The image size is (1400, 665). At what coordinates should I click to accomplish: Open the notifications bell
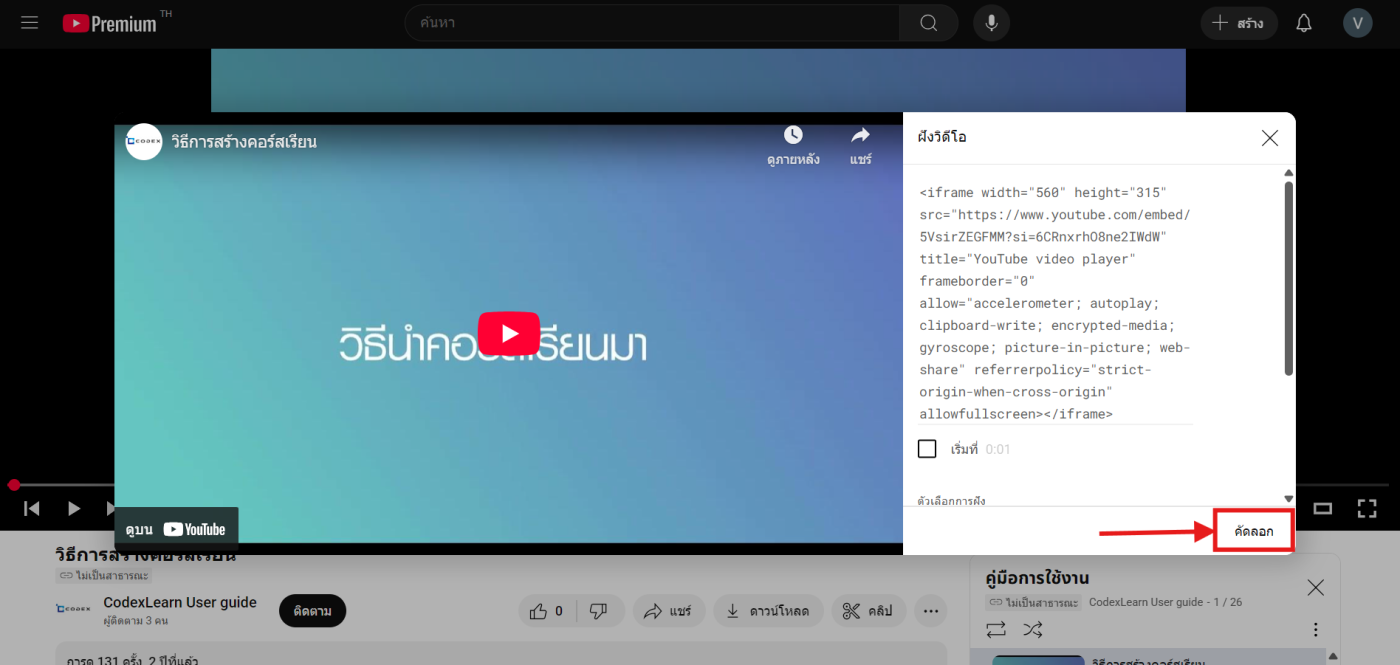click(1303, 23)
